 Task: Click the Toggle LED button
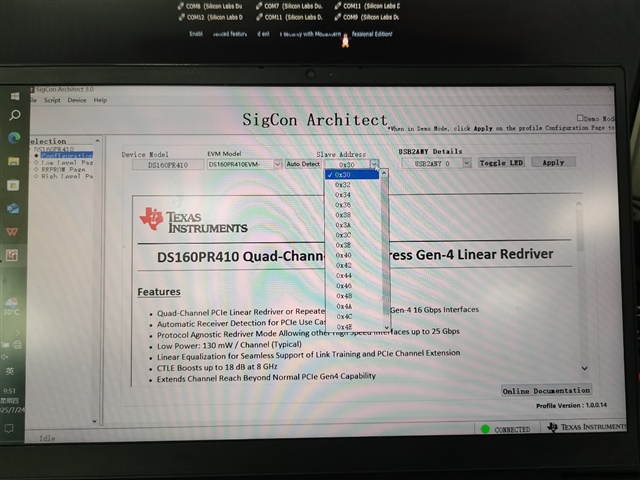501,163
